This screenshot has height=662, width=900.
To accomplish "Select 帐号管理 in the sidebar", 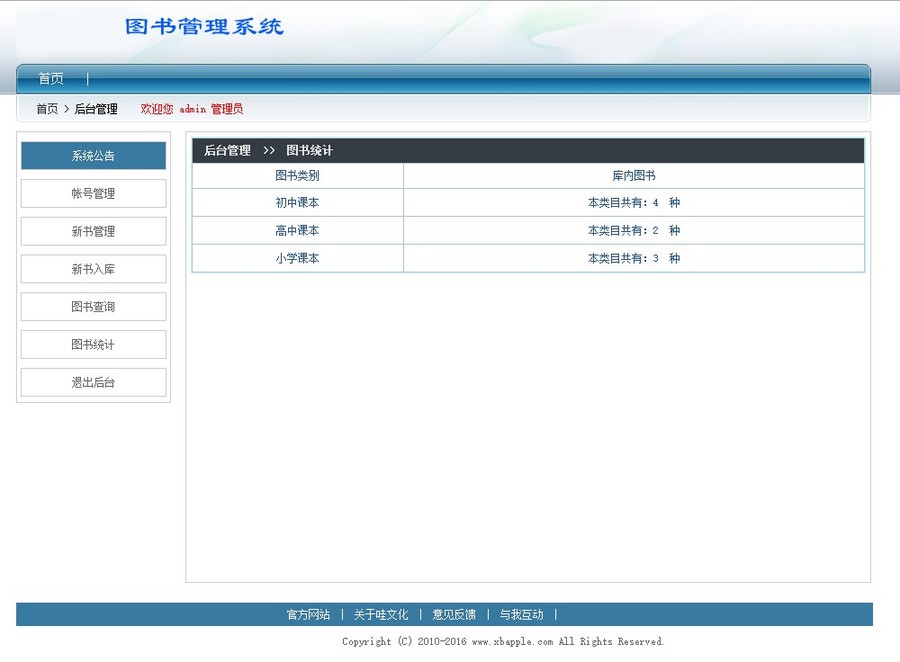I will tap(92, 193).
